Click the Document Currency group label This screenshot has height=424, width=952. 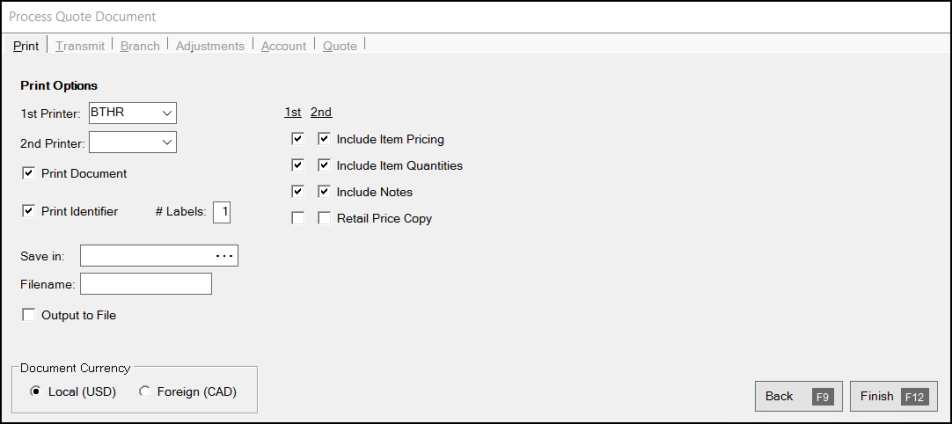click(x=75, y=368)
